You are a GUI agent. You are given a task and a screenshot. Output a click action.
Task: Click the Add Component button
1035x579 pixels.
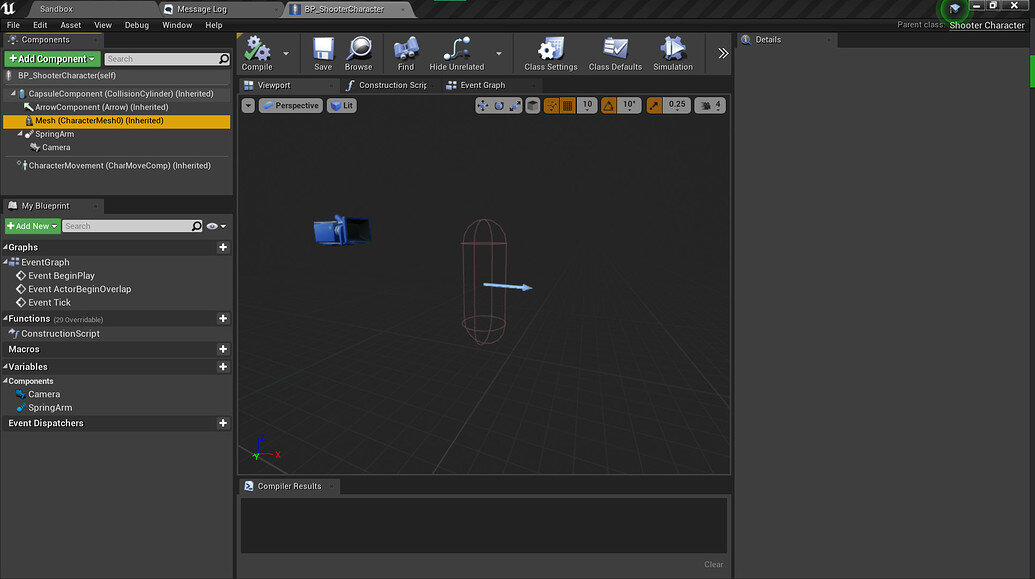pos(51,58)
